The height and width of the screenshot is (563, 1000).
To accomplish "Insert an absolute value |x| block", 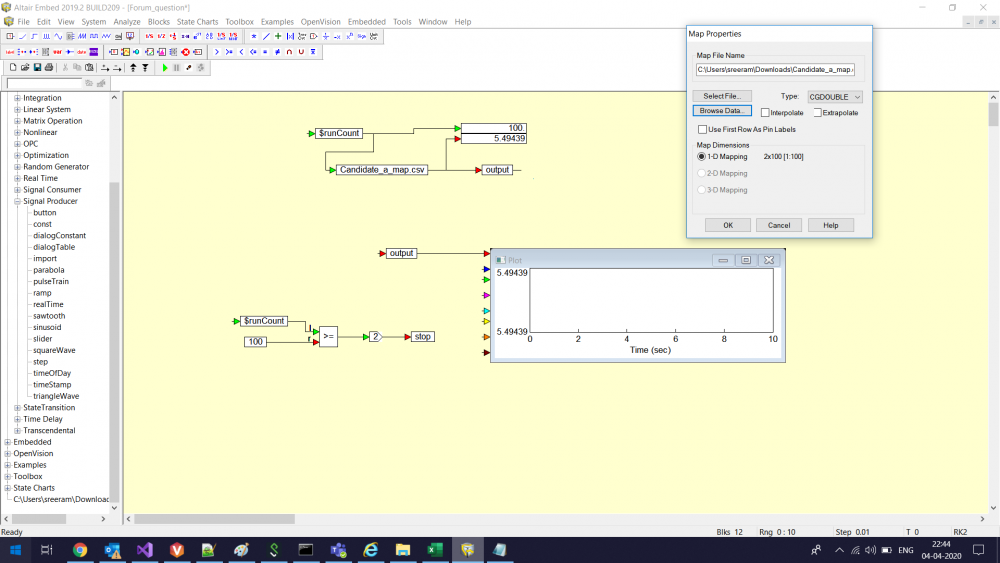I will point(290,36).
